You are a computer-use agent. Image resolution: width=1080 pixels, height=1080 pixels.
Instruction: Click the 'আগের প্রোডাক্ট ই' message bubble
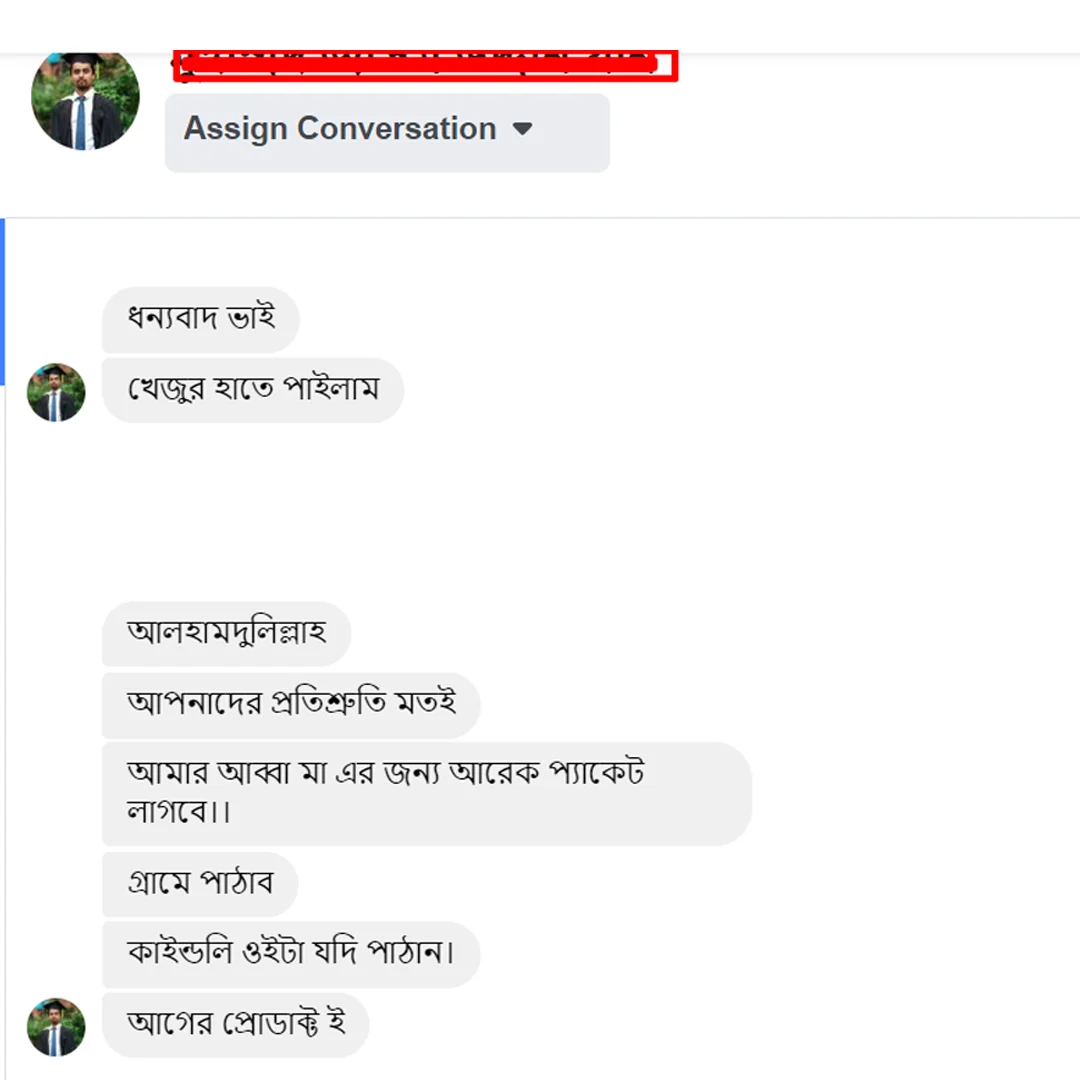coord(235,1024)
